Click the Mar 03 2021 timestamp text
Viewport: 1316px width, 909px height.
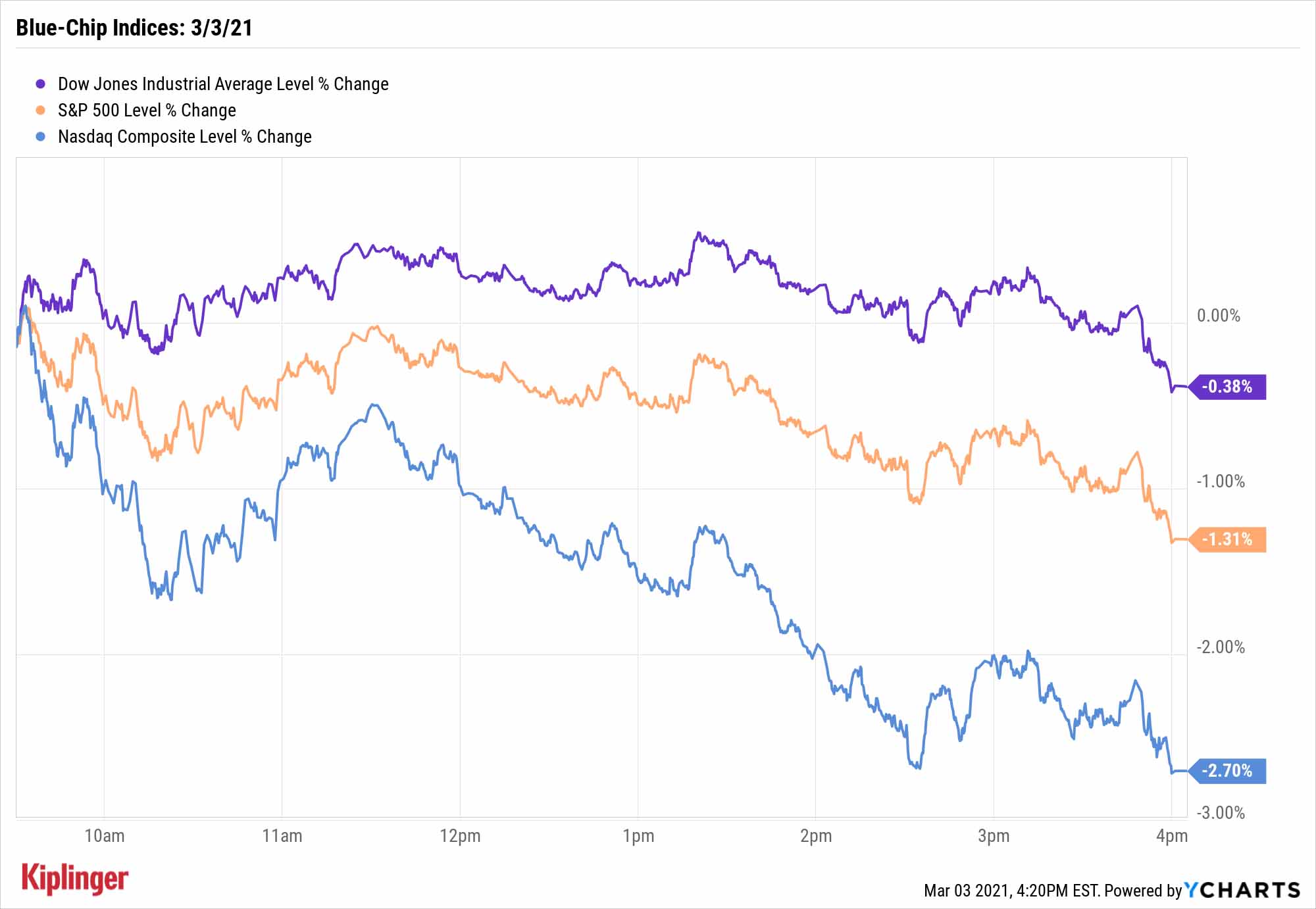[x=1011, y=891]
